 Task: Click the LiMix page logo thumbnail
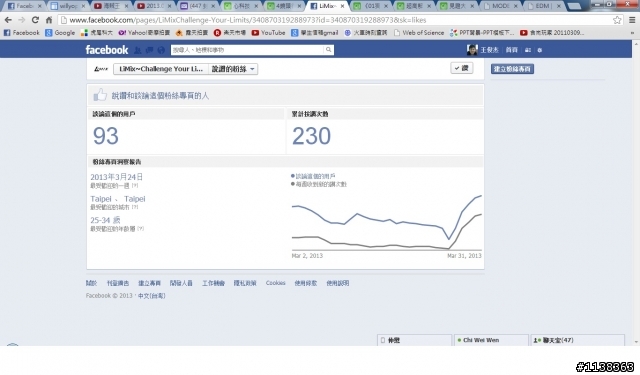coord(101,69)
